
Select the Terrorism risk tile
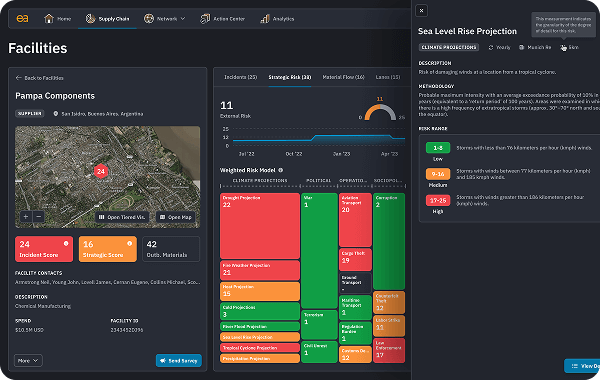click(319, 325)
